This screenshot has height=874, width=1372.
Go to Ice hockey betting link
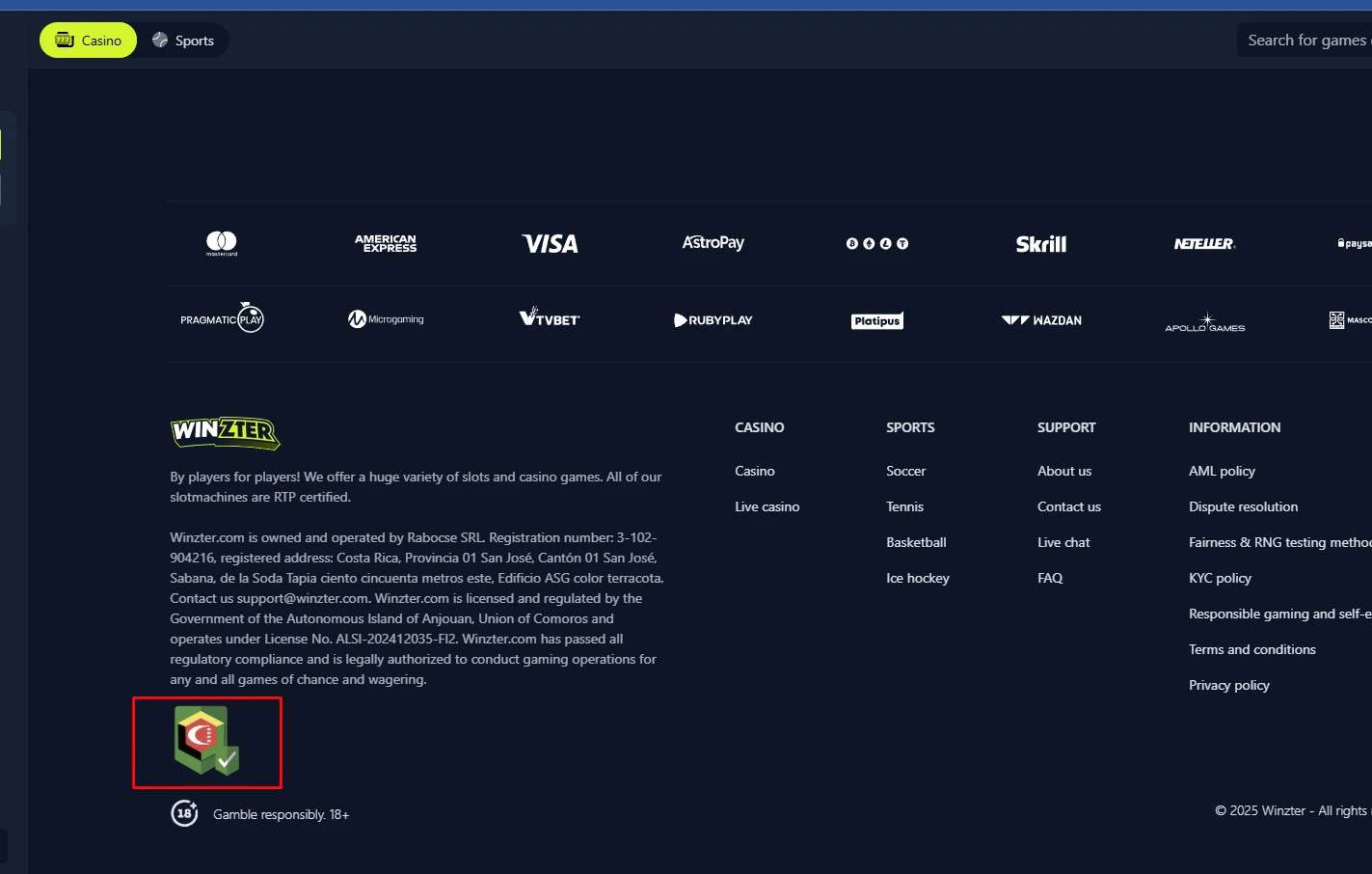[x=918, y=578]
